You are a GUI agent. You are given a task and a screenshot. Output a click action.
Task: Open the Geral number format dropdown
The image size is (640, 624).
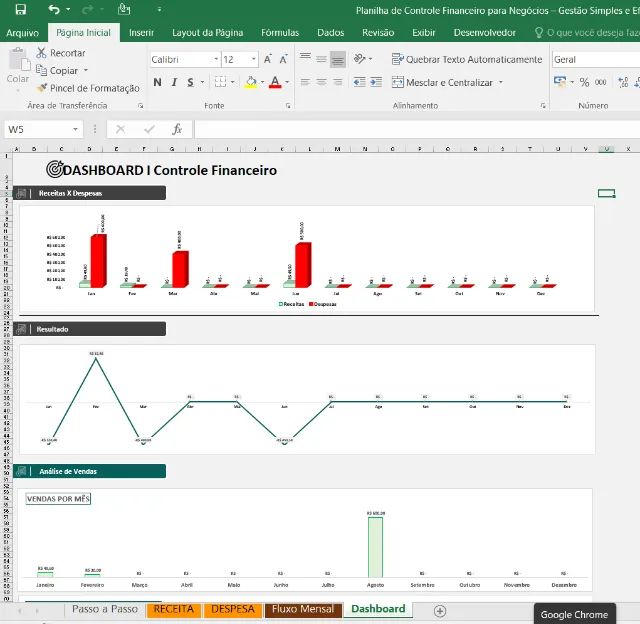click(x=596, y=60)
